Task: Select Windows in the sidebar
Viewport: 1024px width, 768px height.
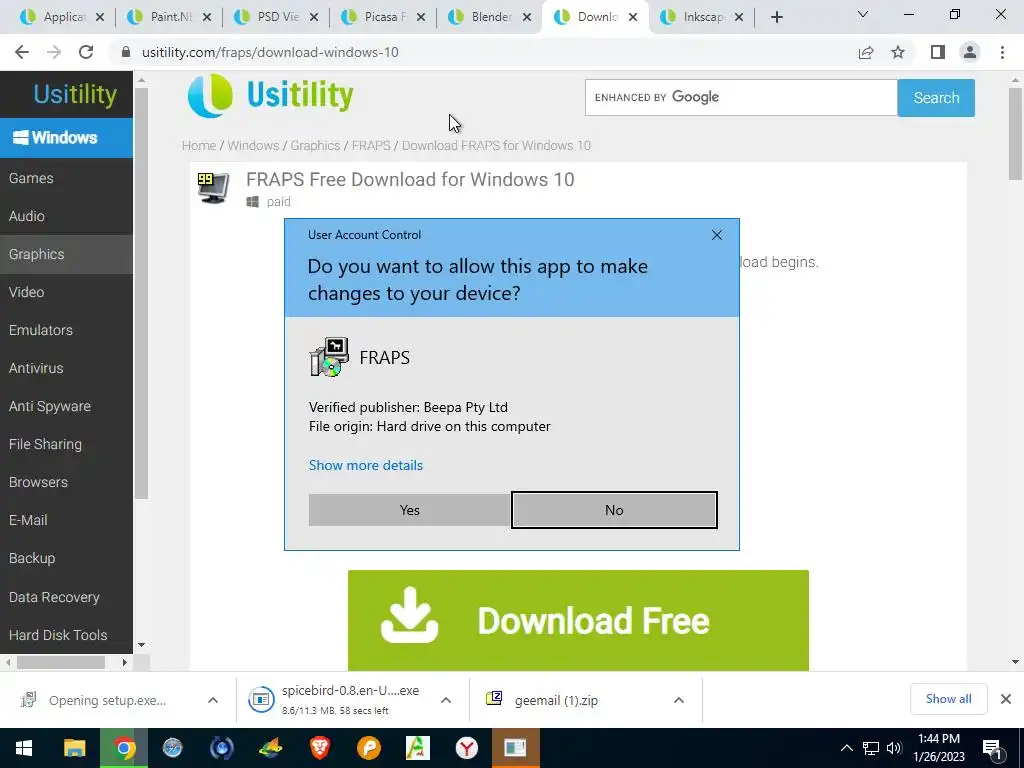Action: click(x=66, y=138)
